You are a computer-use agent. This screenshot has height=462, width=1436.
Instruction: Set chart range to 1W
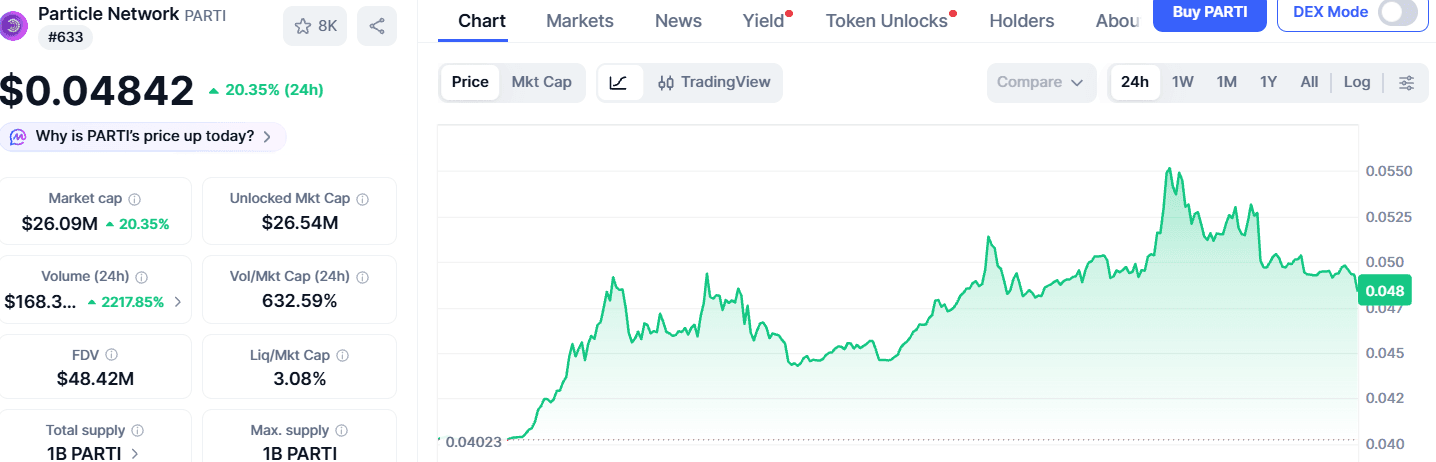tap(1183, 82)
